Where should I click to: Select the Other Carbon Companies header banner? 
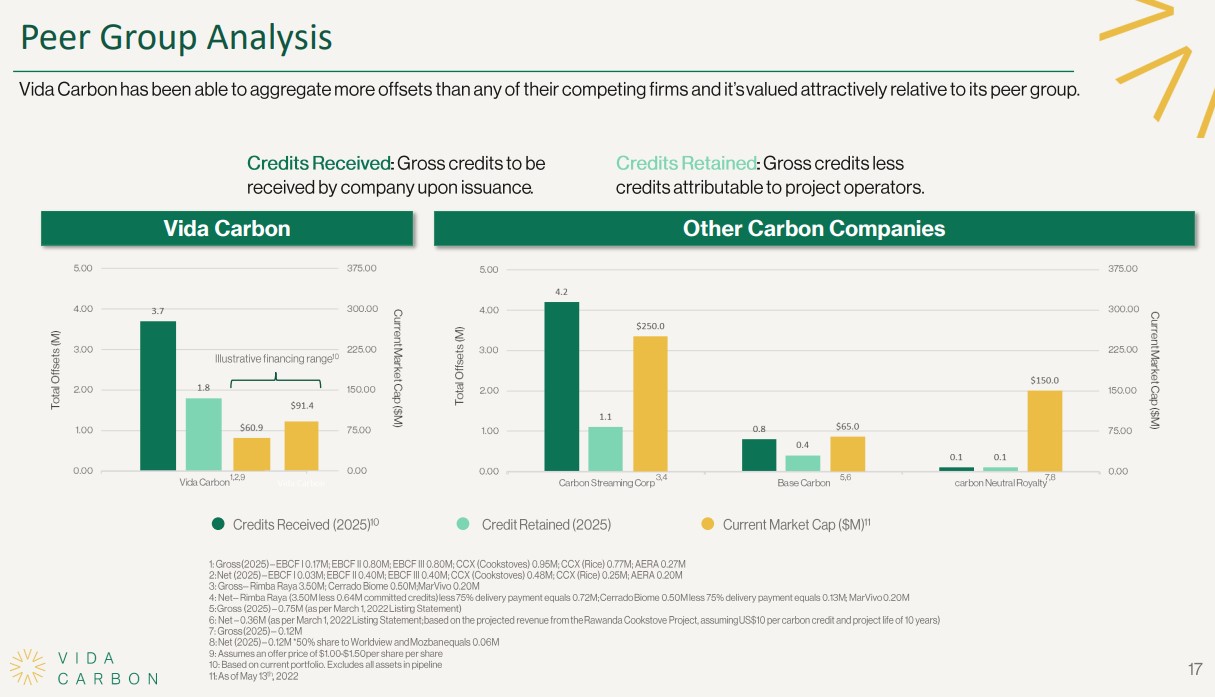(813, 229)
